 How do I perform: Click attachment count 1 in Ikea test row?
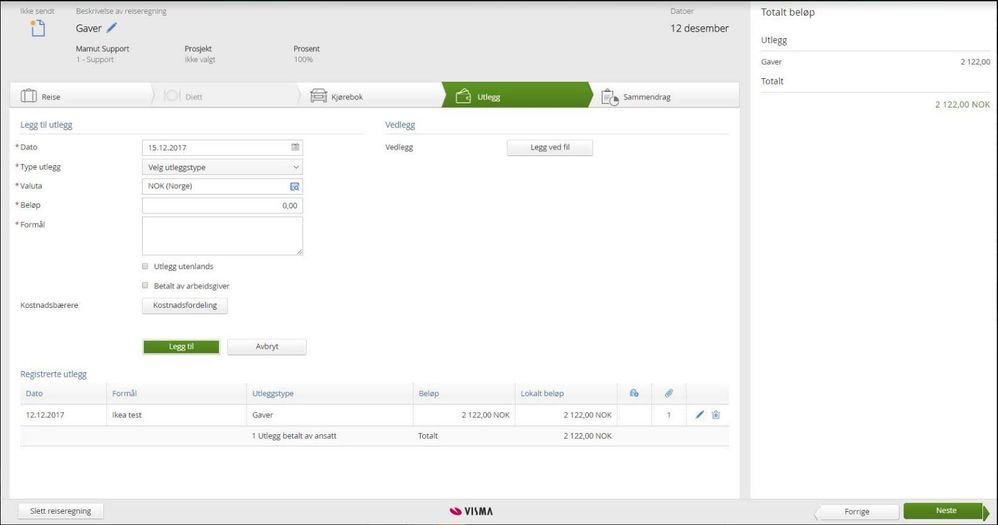[668, 415]
